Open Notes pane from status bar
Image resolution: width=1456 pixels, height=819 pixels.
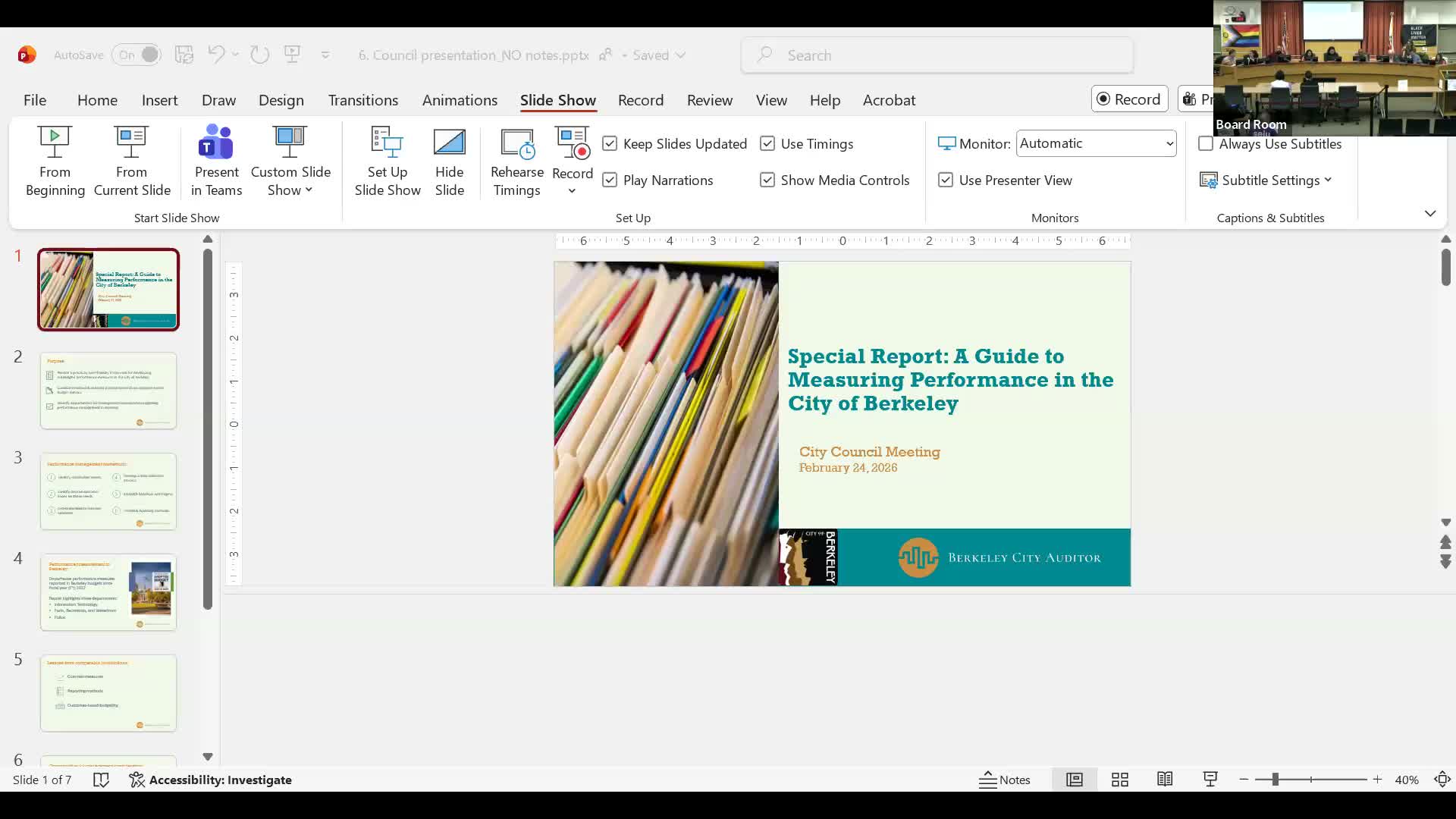[x=1005, y=780]
